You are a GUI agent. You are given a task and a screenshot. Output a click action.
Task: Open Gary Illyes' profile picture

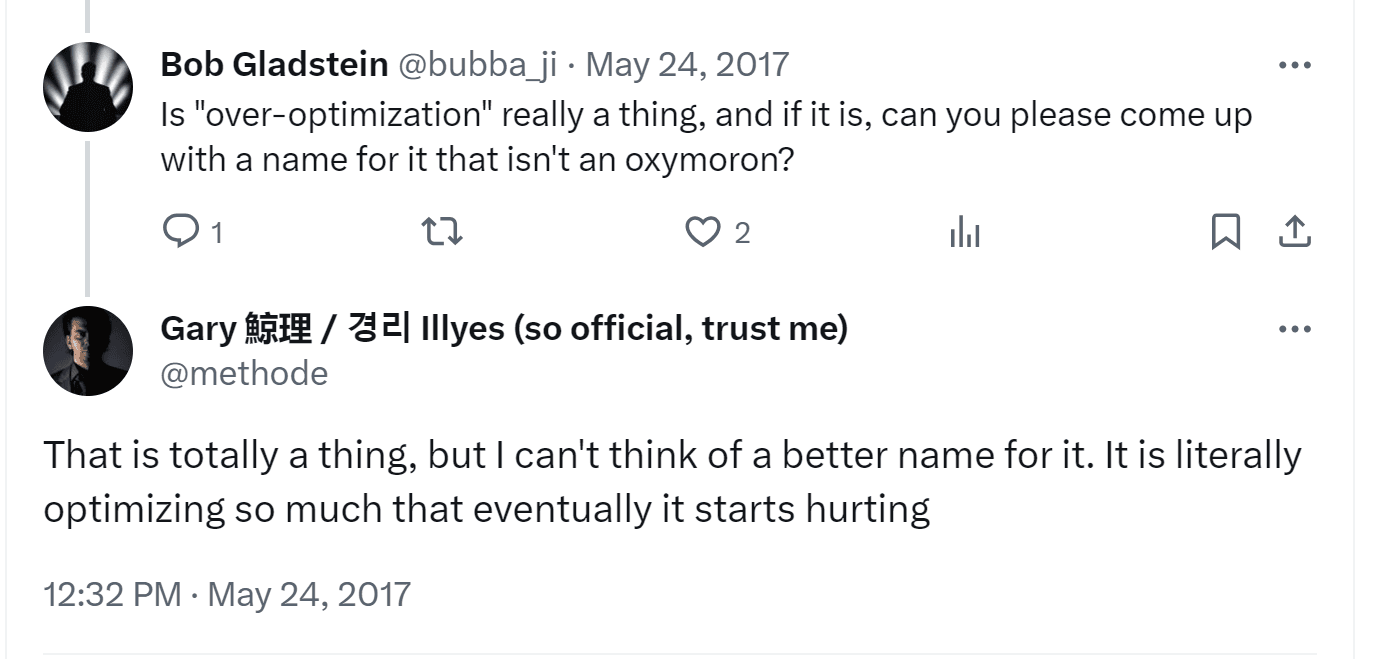point(88,351)
